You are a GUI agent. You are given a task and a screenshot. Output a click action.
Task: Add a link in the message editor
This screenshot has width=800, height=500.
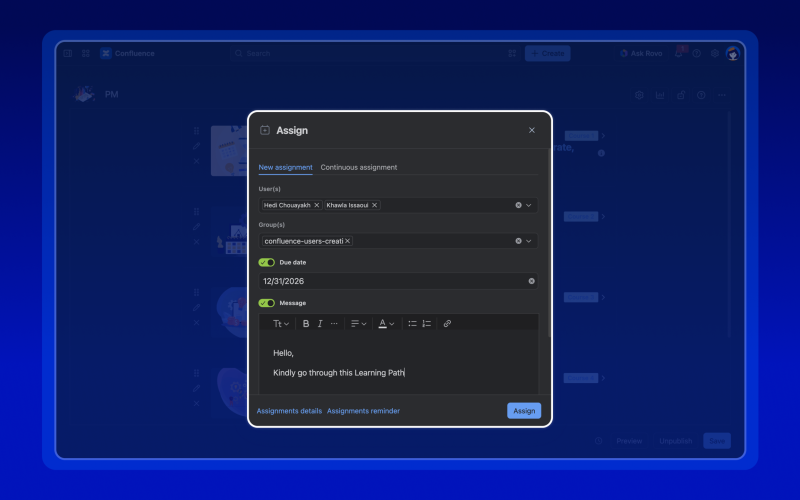click(447, 323)
